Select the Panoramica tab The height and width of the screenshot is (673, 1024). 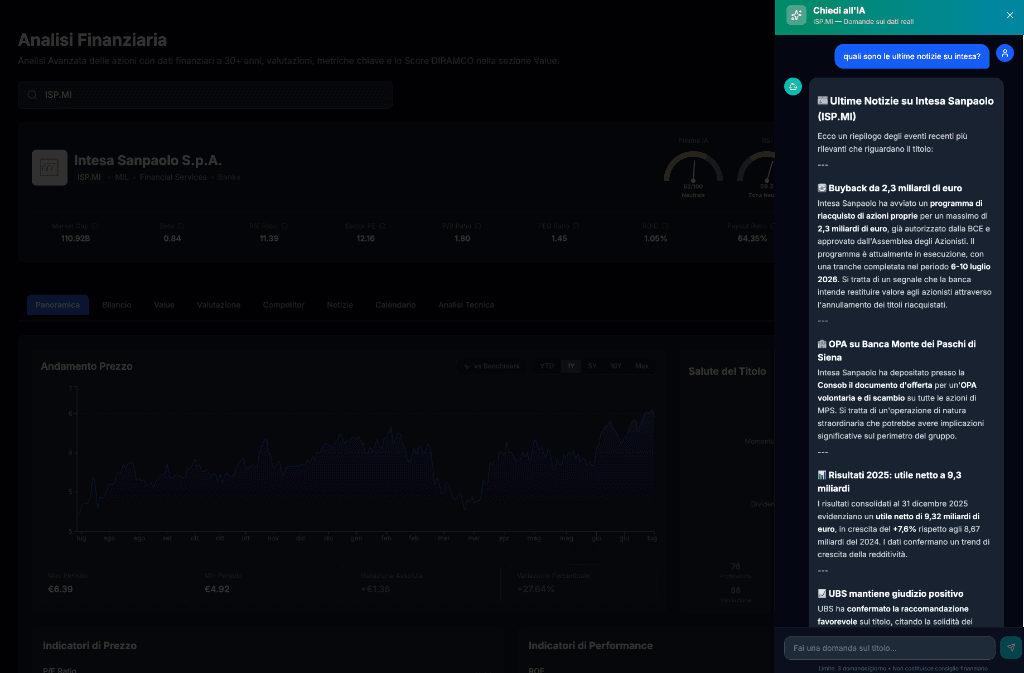(x=57, y=305)
